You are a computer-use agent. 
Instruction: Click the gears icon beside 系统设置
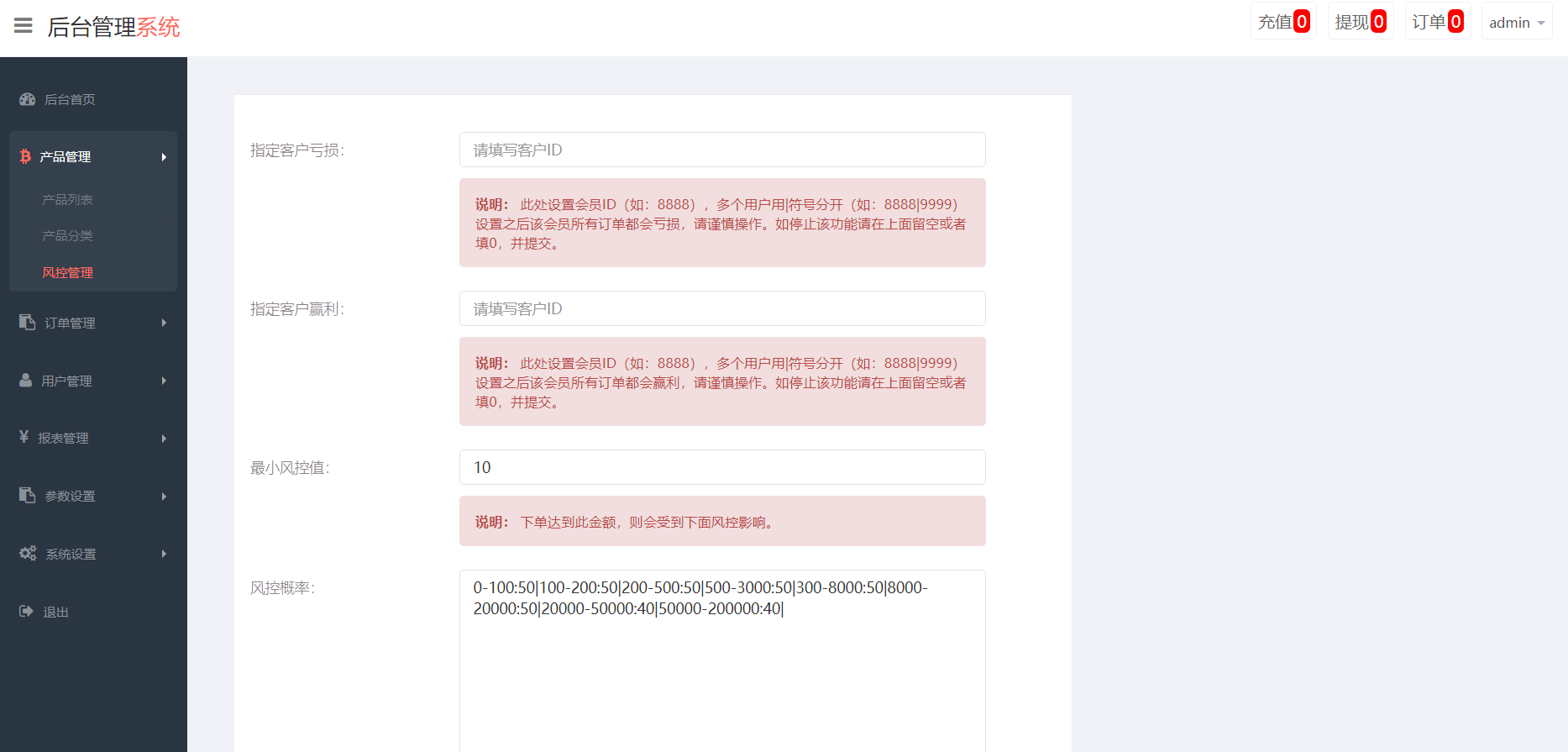(x=28, y=553)
